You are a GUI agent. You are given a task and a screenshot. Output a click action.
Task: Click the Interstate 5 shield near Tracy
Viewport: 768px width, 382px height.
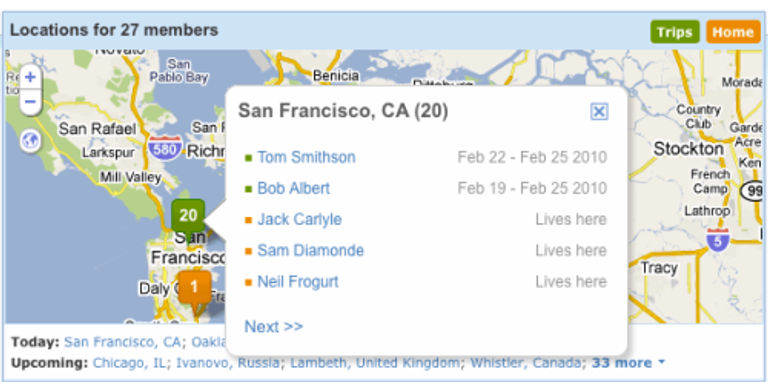click(x=718, y=239)
